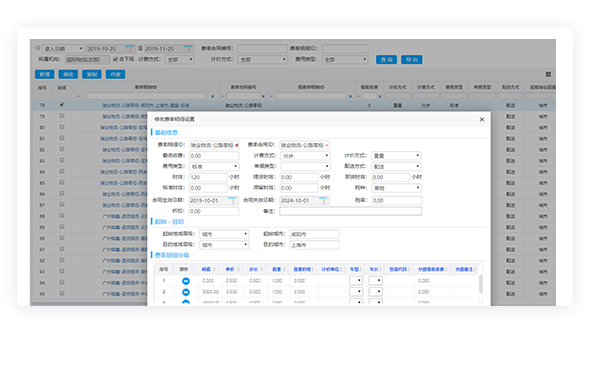Viewport: 591px width, 379px height.
Task: Click the 查询 search button
Action: click(x=386, y=60)
